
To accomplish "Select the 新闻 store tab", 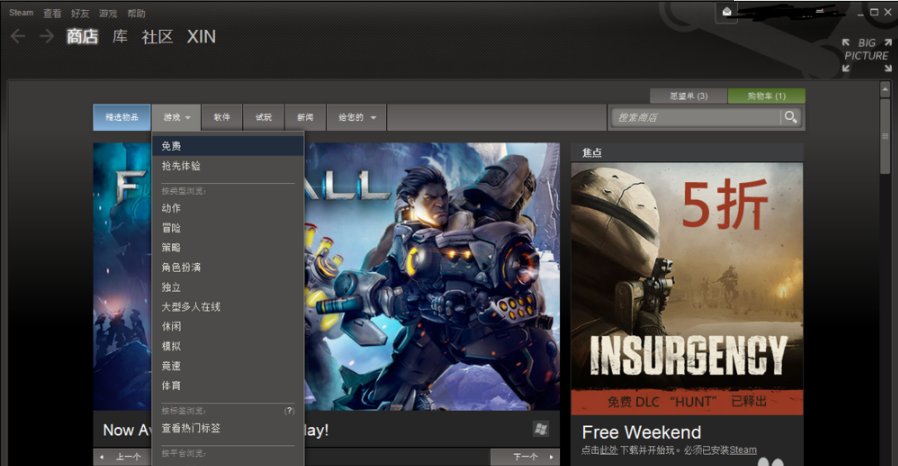I will click(x=305, y=117).
